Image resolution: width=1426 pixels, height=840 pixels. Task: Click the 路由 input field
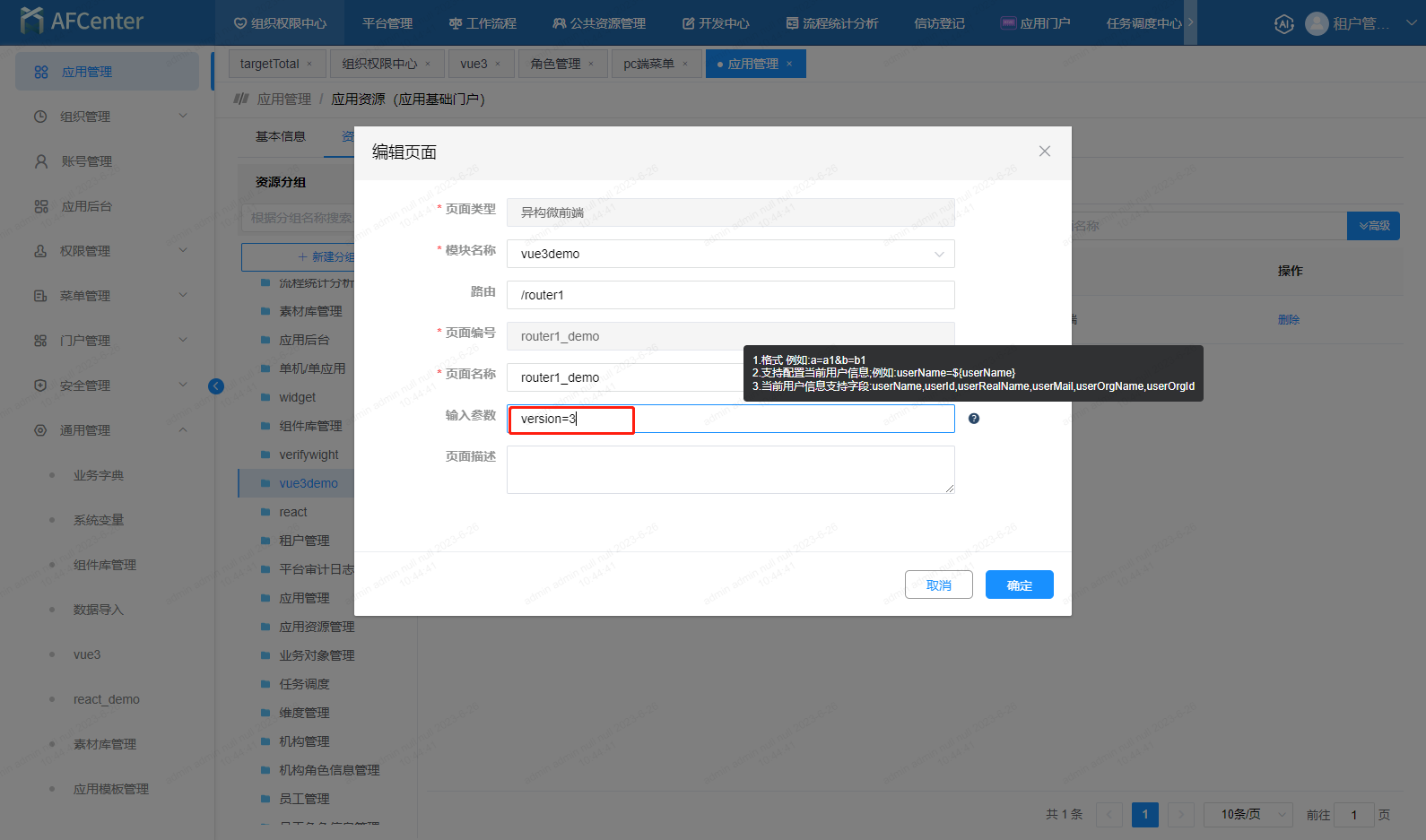(730, 295)
